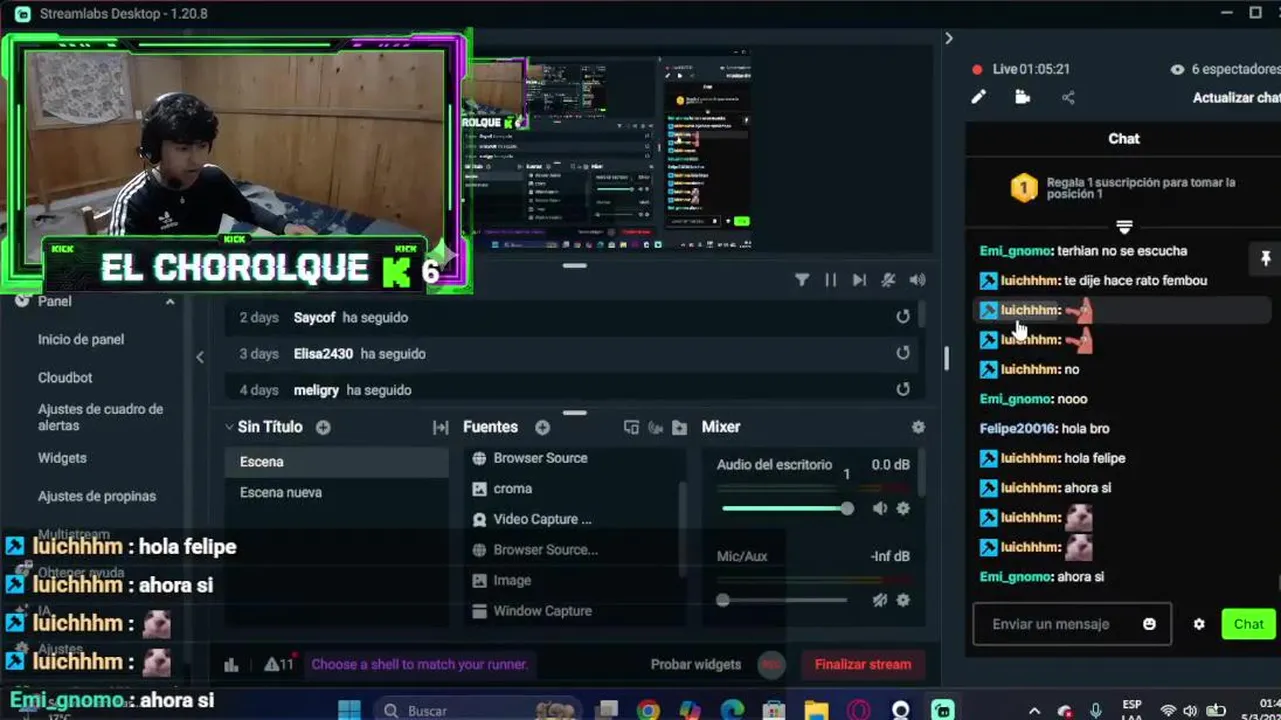Click the shell promo link
The image size is (1281, 720).
(x=419, y=664)
